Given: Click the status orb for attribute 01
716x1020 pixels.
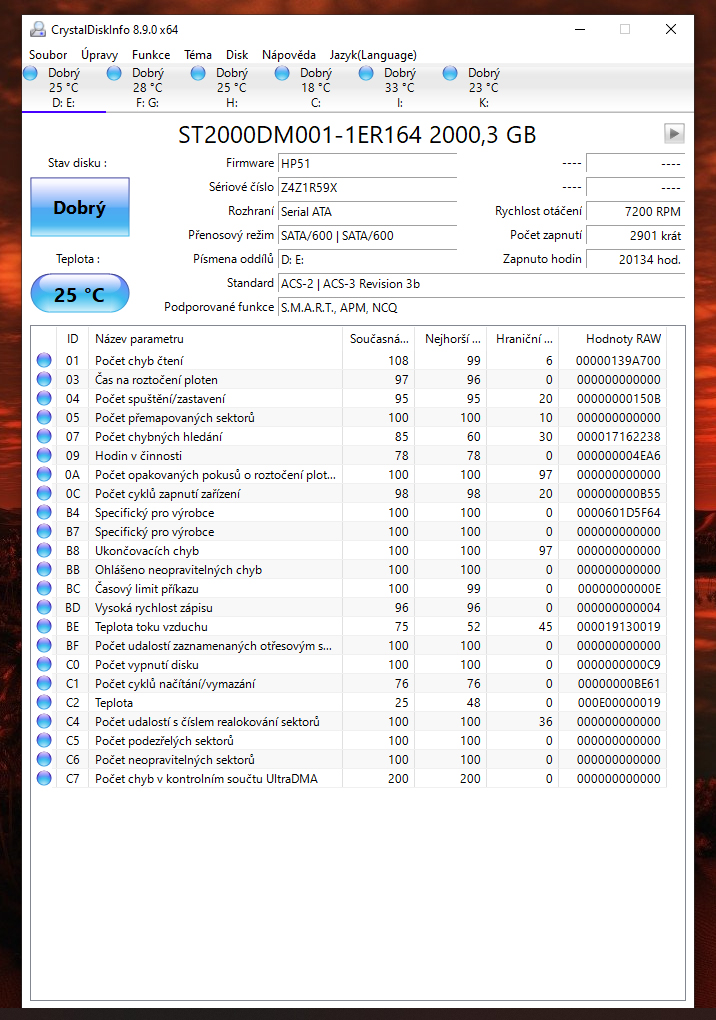Looking at the screenshot, I should [x=44, y=360].
